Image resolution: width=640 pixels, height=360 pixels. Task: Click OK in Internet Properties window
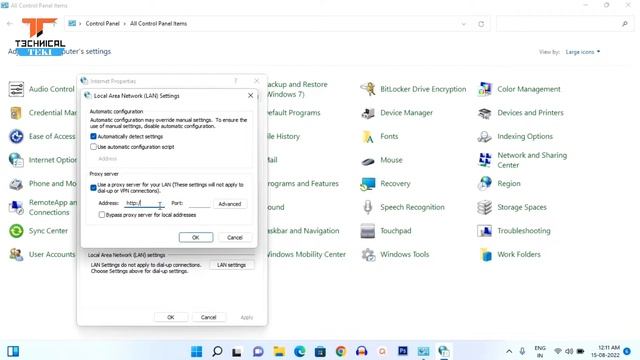pyautogui.click(x=171, y=317)
